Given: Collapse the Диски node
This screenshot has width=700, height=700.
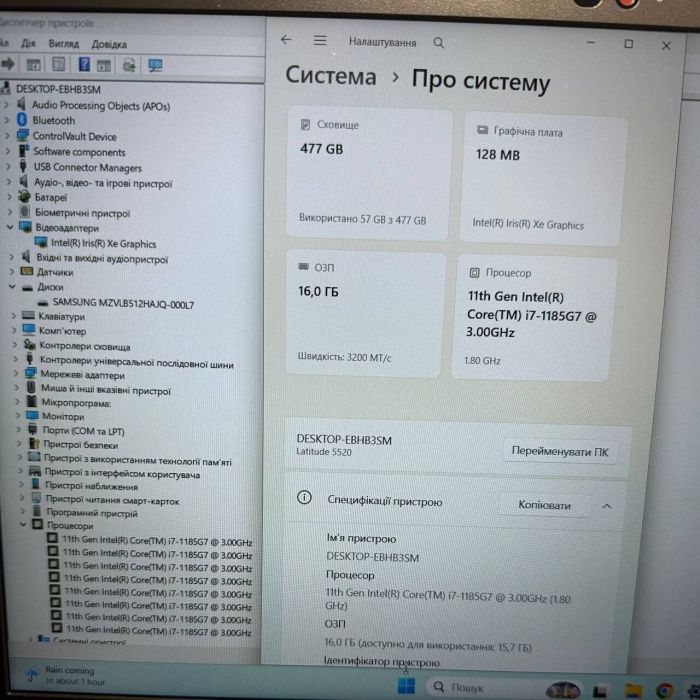Looking at the screenshot, I should (x=12, y=287).
